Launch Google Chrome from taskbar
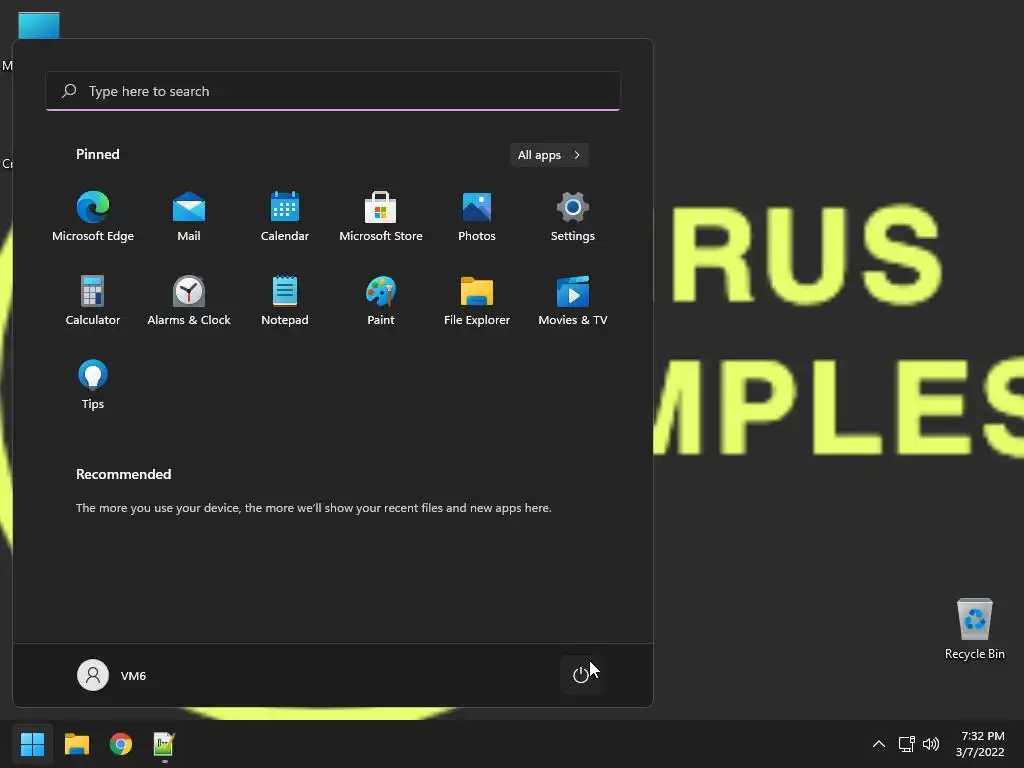Screen dimensions: 1024x768 coord(121,744)
